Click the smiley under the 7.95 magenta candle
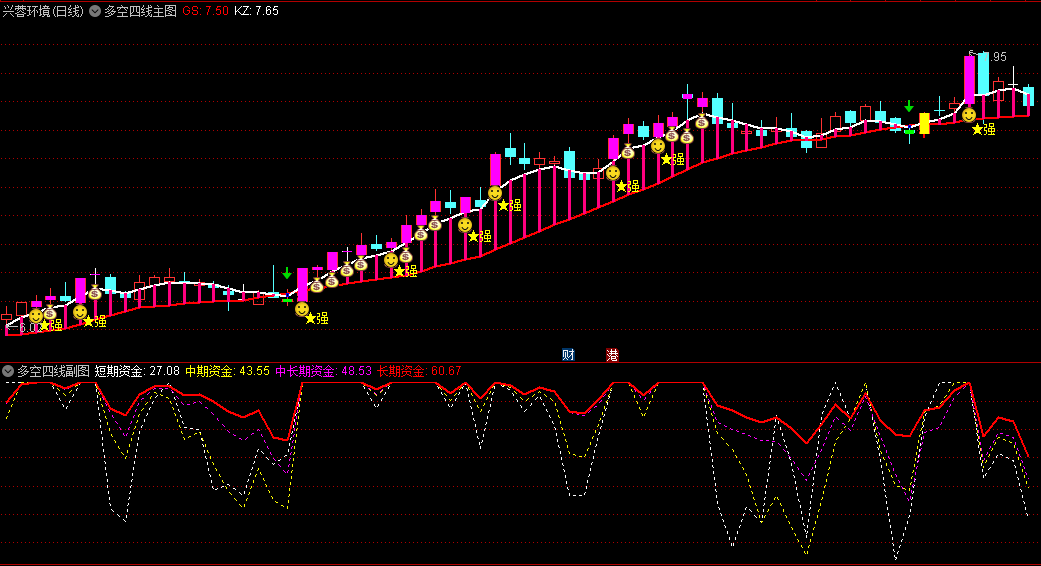Image resolution: width=1041 pixels, height=566 pixels. pos(969,115)
